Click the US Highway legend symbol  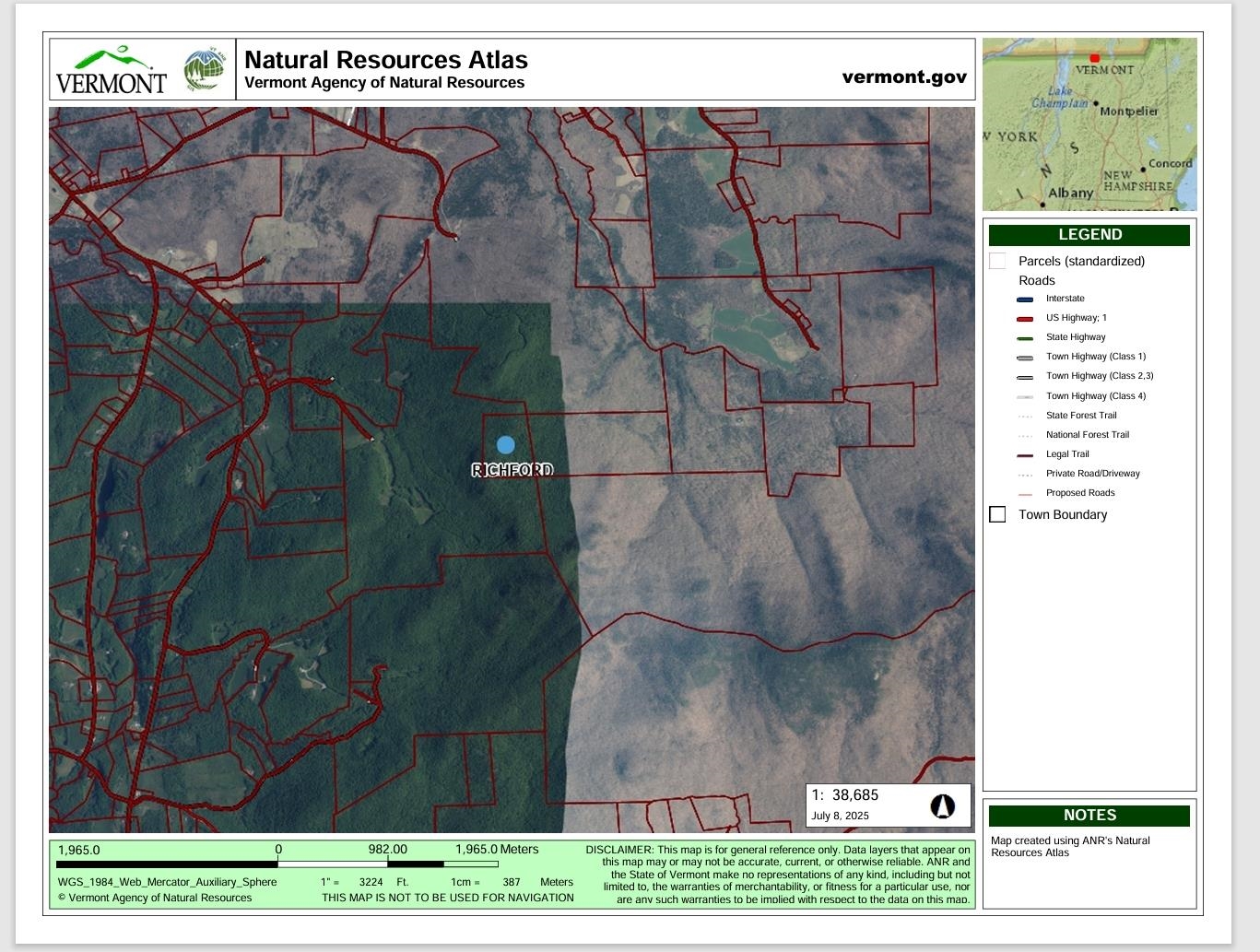point(1025,319)
